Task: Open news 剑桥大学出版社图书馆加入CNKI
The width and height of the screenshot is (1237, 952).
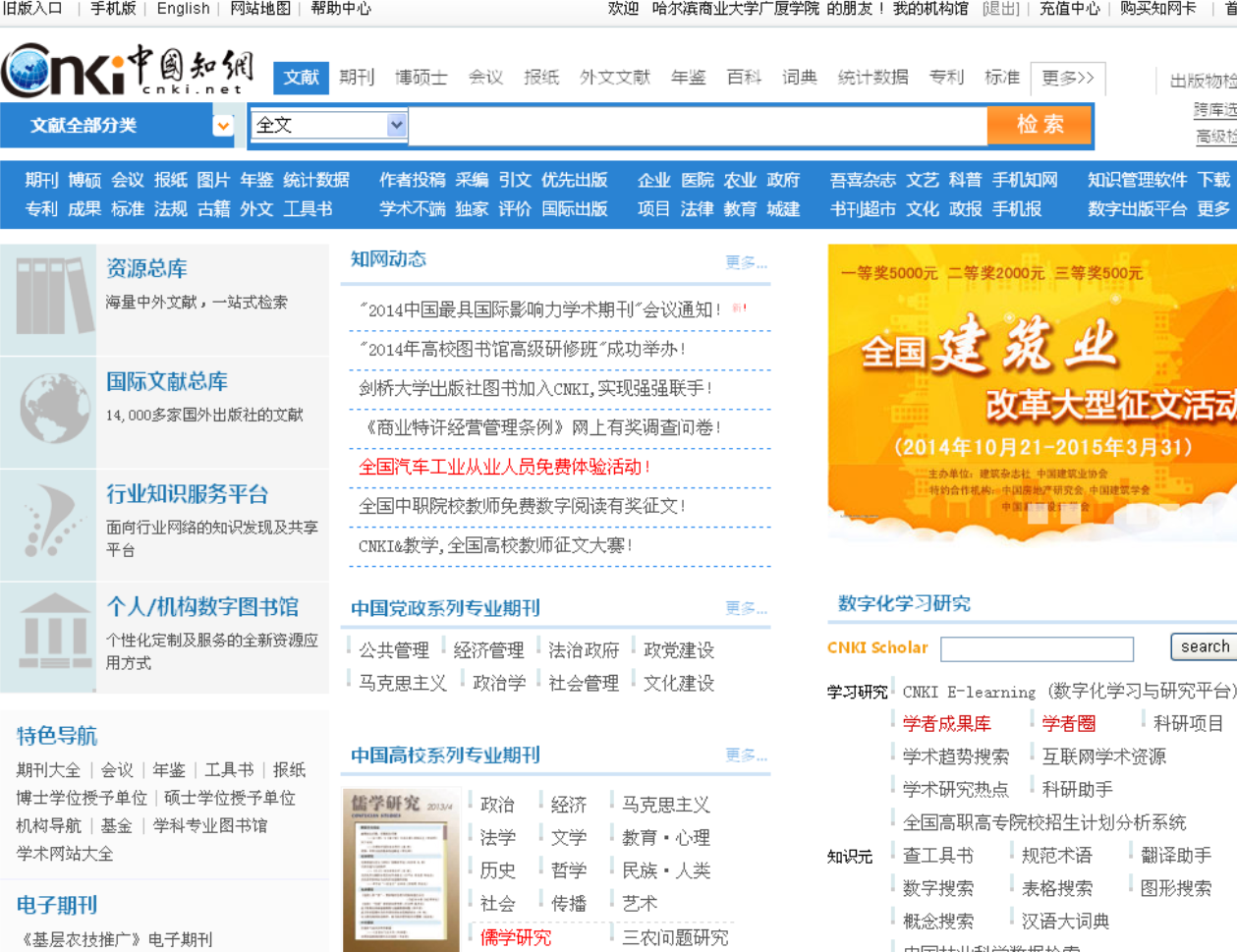Action: click(x=535, y=389)
